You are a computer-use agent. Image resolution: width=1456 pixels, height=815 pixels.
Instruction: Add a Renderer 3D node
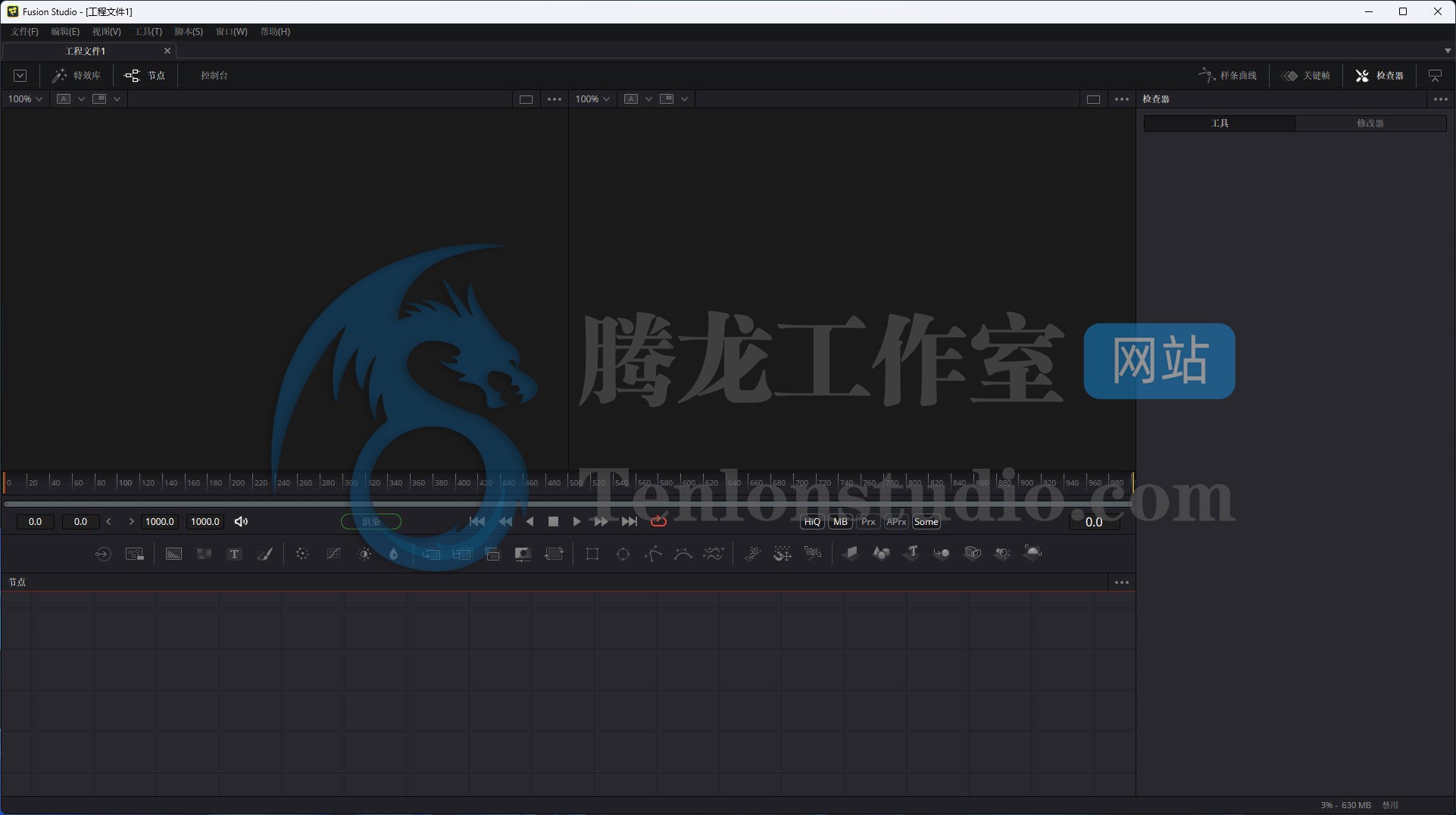click(1033, 554)
